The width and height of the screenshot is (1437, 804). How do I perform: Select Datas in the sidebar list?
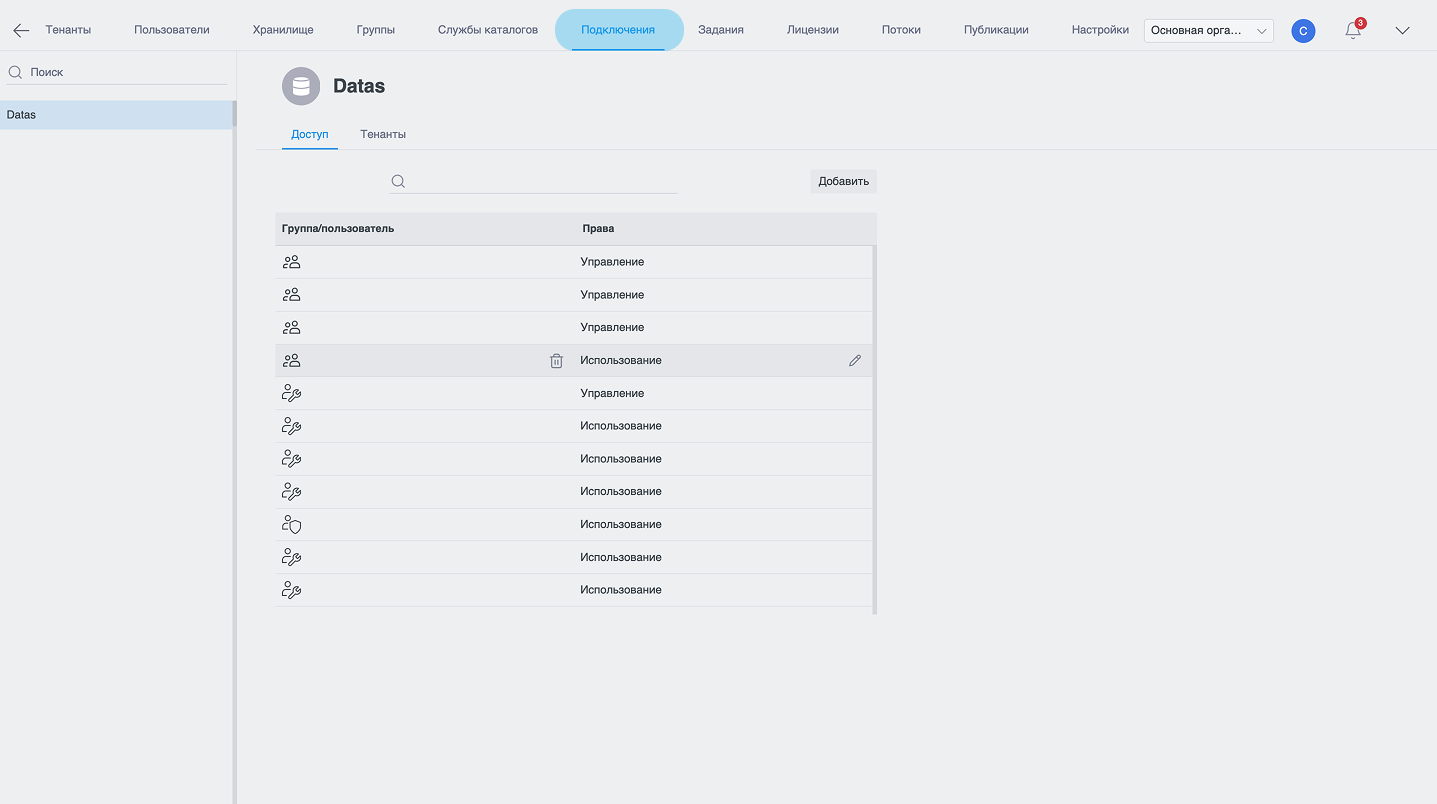coord(116,115)
